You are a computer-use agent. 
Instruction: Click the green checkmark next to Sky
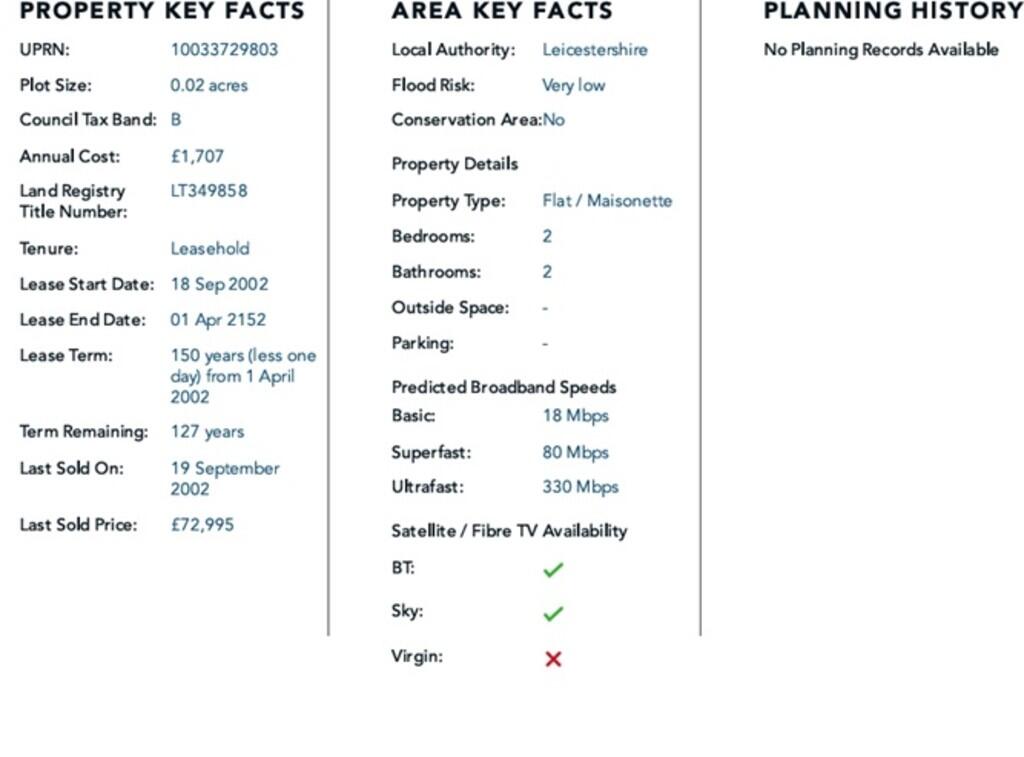[553, 613]
